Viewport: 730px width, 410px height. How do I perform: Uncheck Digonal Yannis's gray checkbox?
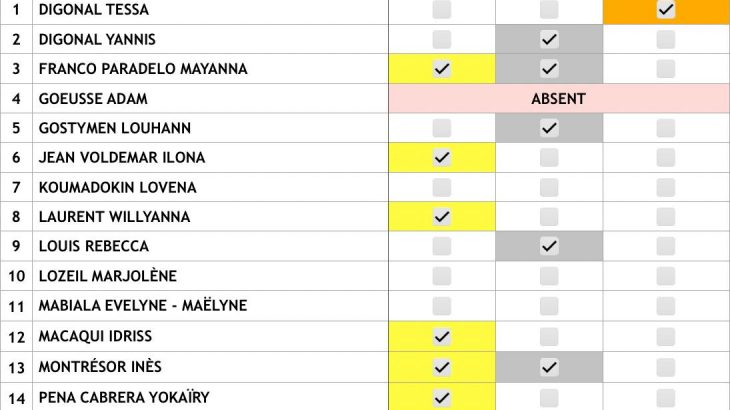click(x=549, y=40)
